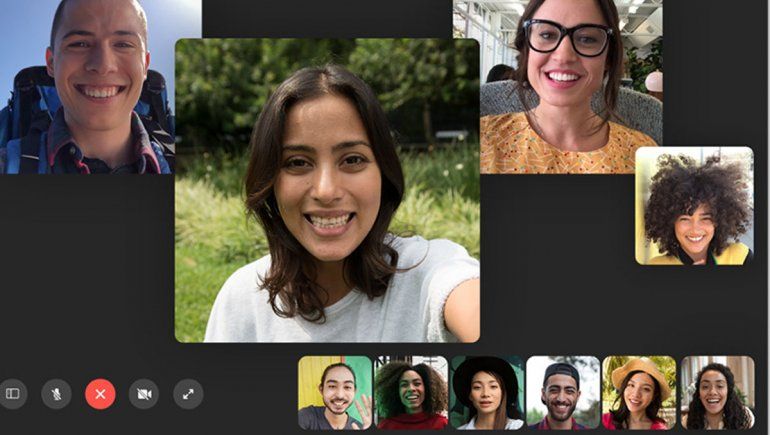Mute the microphone
The width and height of the screenshot is (770, 435).
[x=56, y=394]
